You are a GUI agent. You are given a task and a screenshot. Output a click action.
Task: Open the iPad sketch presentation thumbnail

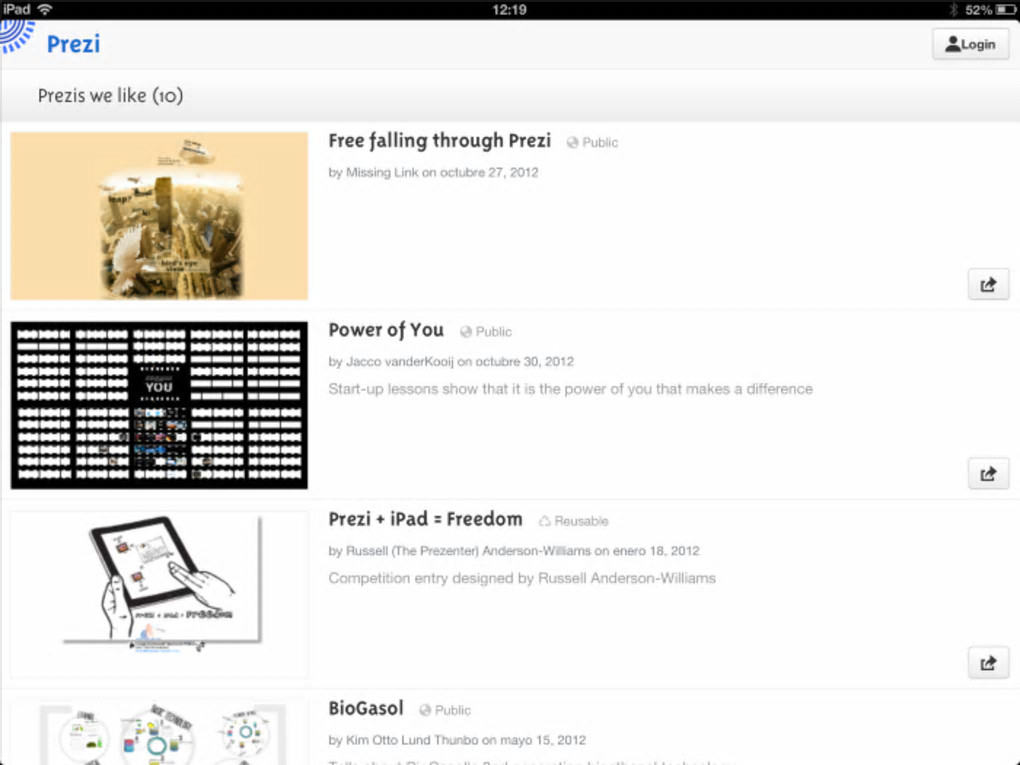coord(159,595)
